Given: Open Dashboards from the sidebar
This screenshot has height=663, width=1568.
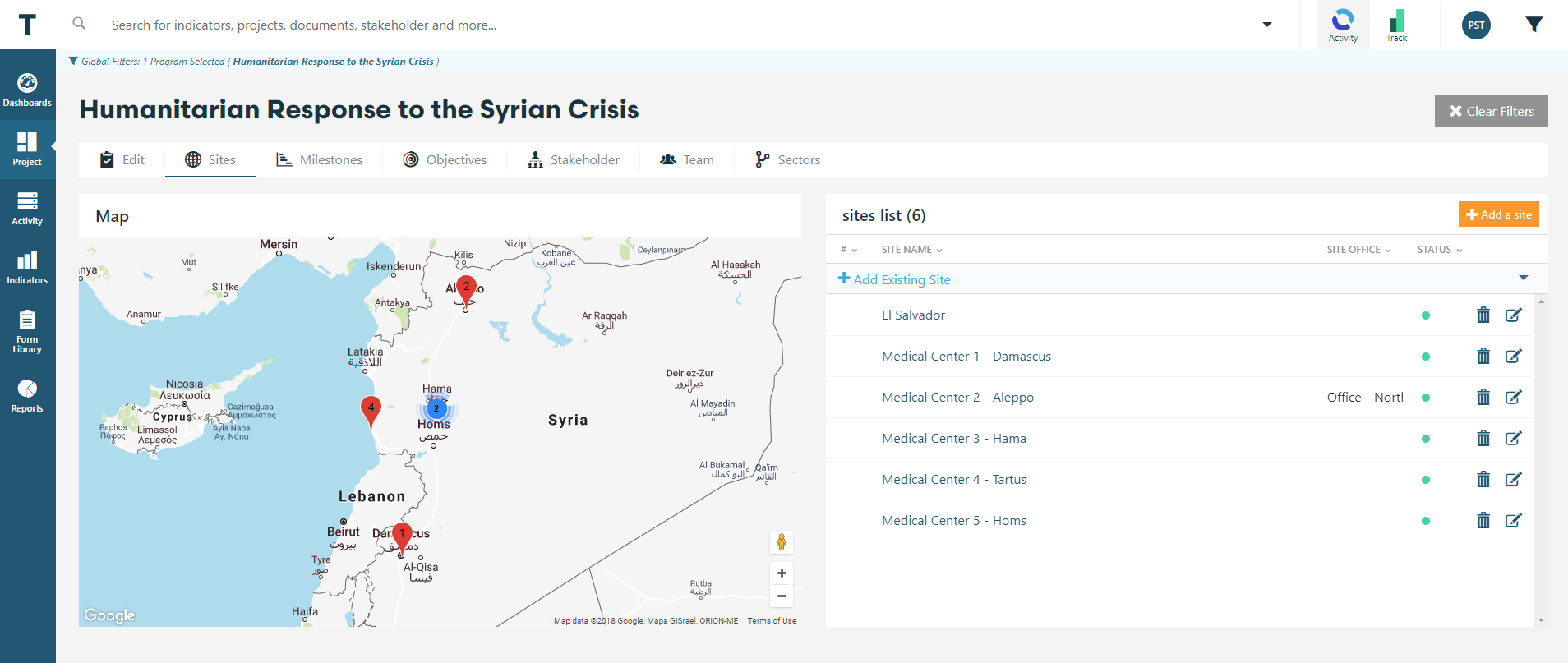Looking at the screenshot, I should pos(27,90).
